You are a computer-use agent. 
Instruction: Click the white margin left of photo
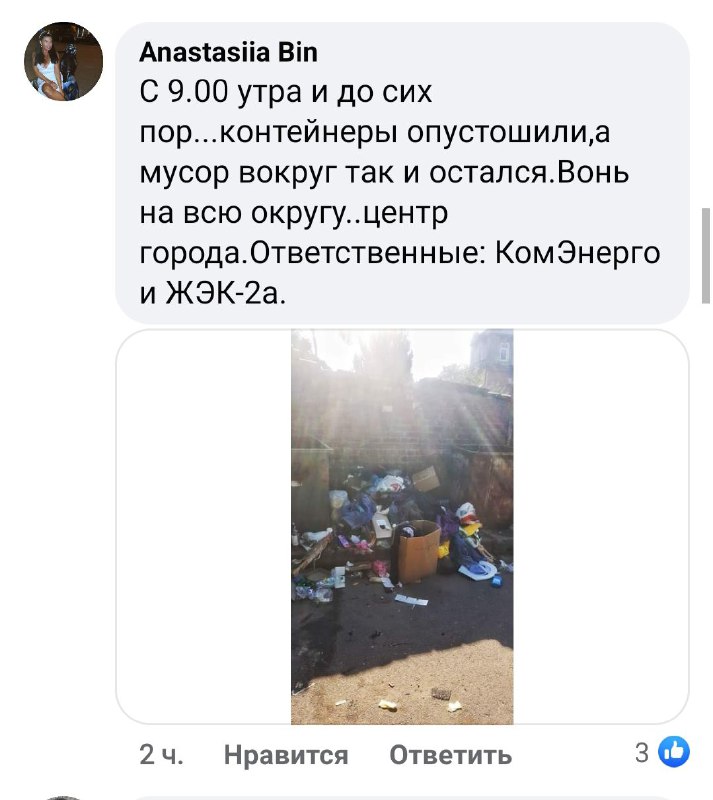[x=204, y=527]
